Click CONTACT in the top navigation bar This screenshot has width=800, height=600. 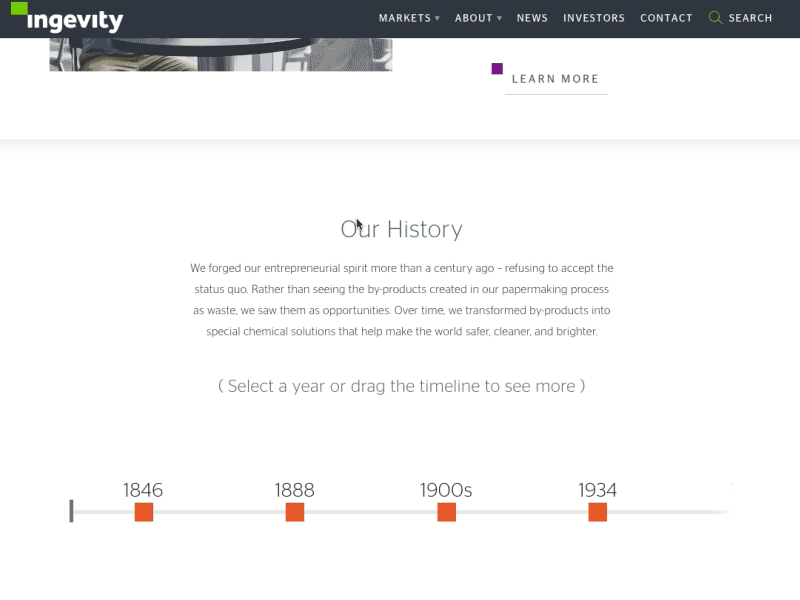tap(666, 17)
